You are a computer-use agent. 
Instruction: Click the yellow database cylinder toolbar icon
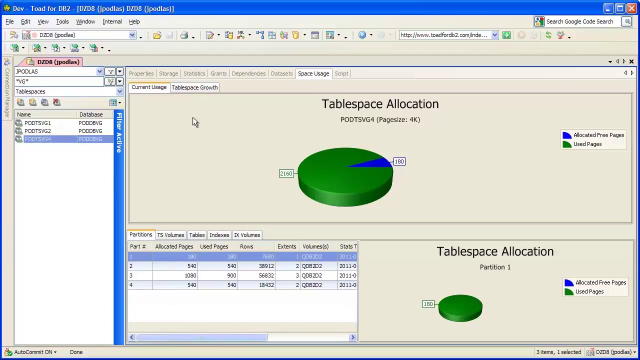pyautogui.click(x=296, y=36)
